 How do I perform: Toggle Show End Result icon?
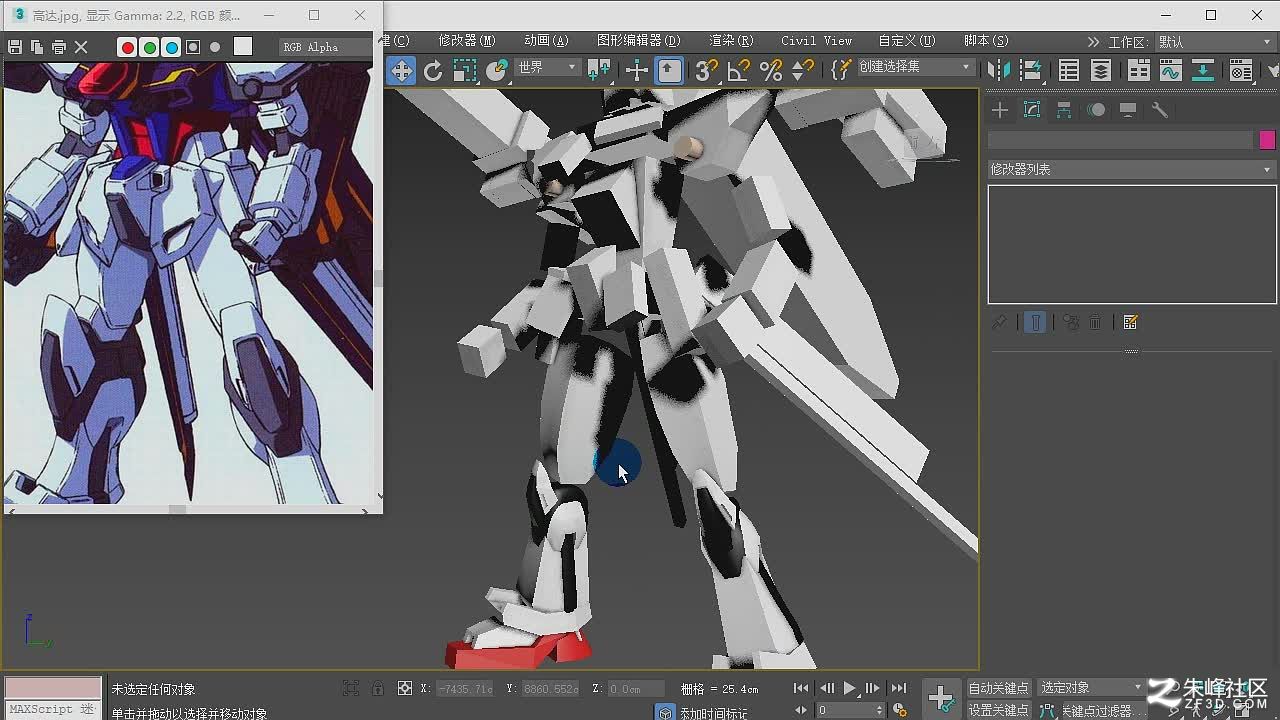[1035, 322]
